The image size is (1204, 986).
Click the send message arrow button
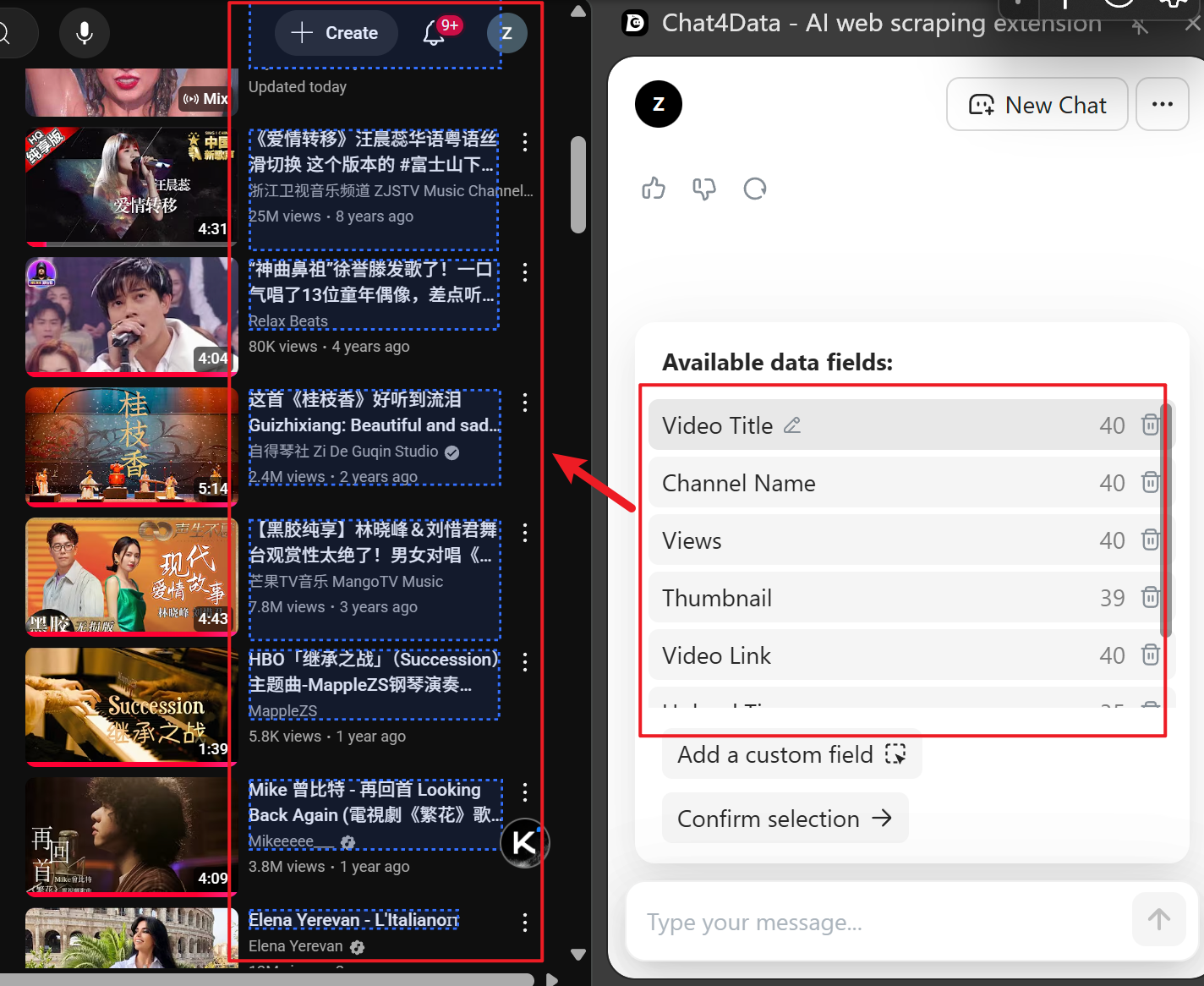[1159, 919]
